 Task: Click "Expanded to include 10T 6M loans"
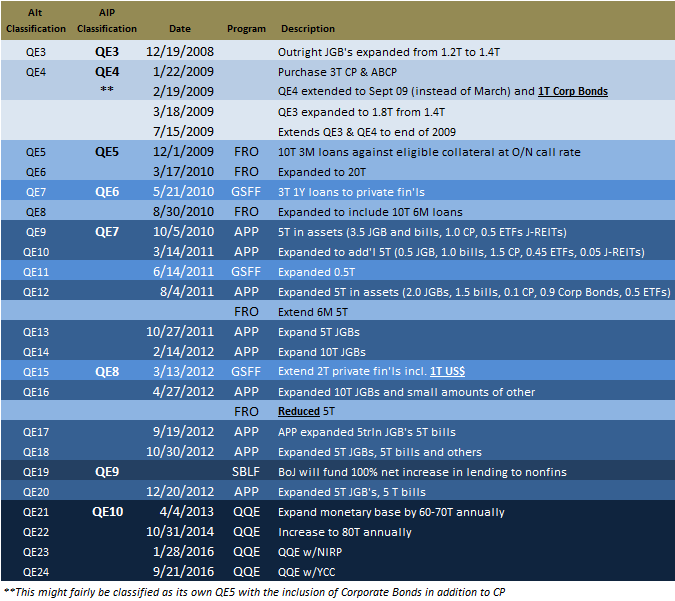point(370,212)
